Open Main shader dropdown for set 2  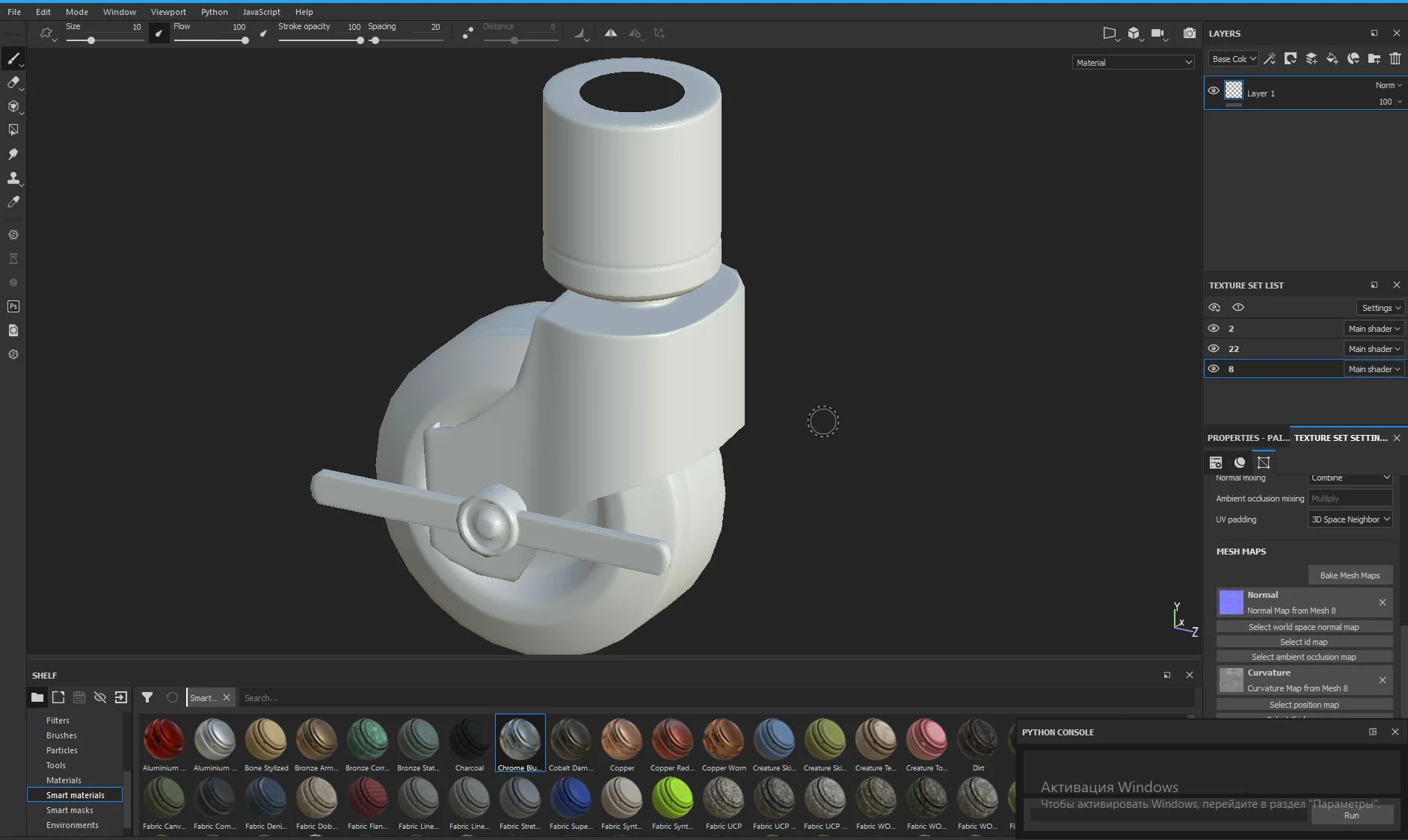[x=1374, y=329]
